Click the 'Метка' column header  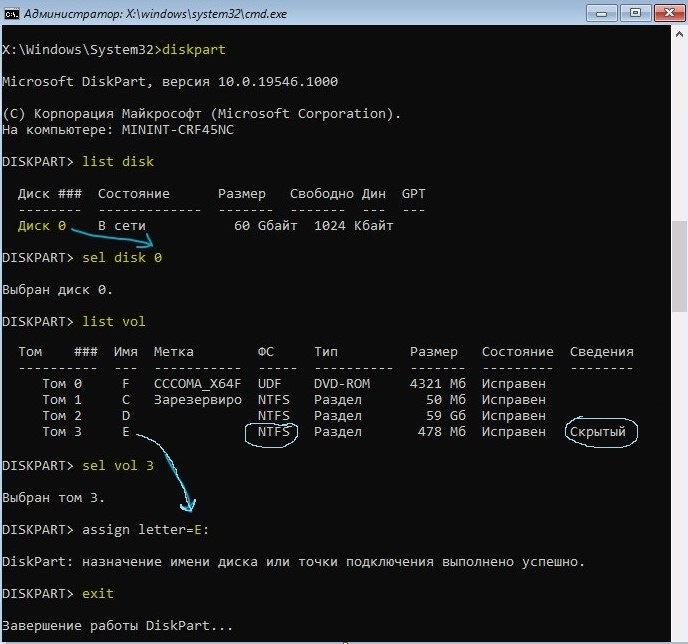click(x=174, y=352)
